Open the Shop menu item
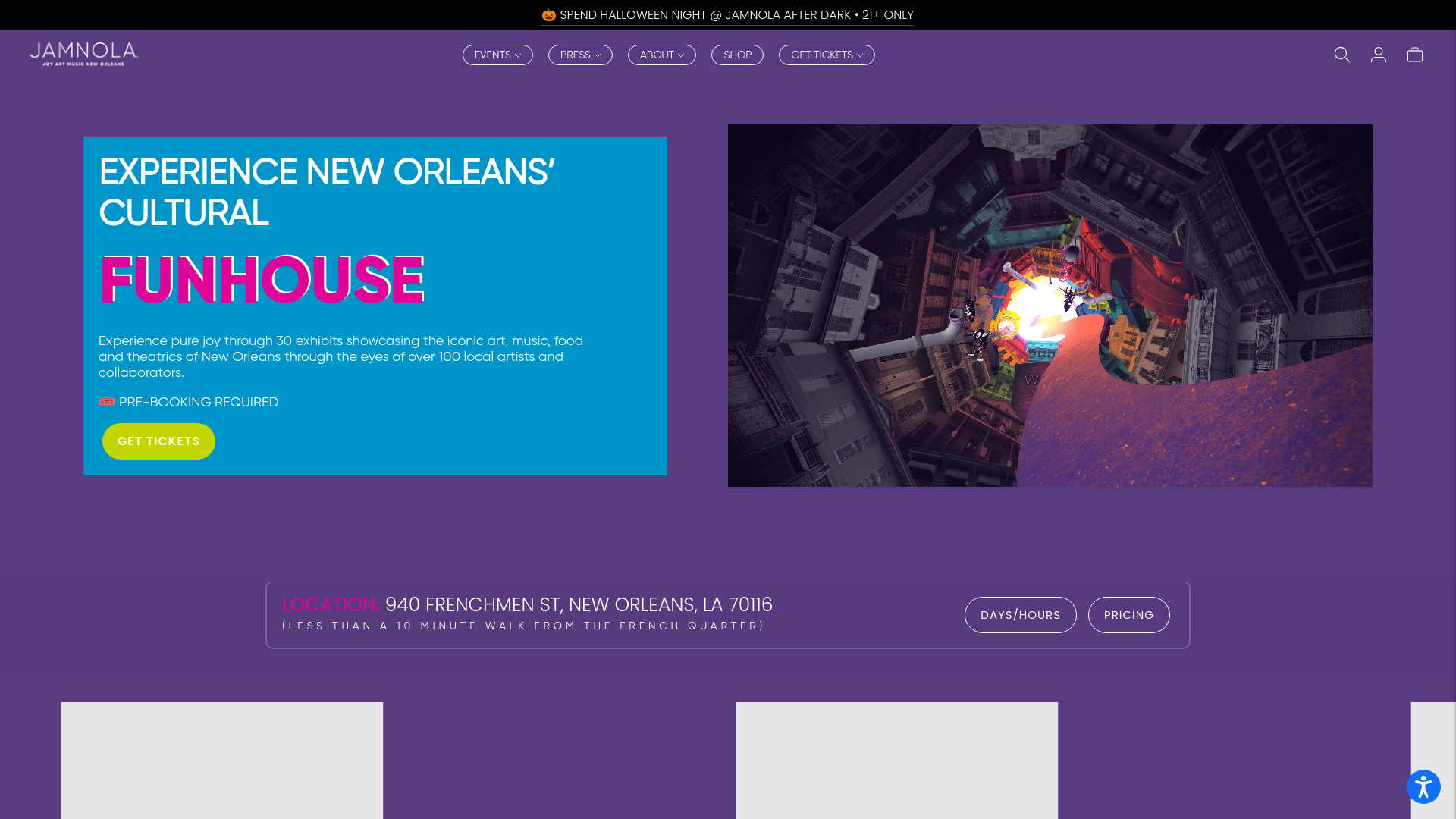The height and width of the screenshot is (819, 1456). pyautogui.click(x=737, y=55)
